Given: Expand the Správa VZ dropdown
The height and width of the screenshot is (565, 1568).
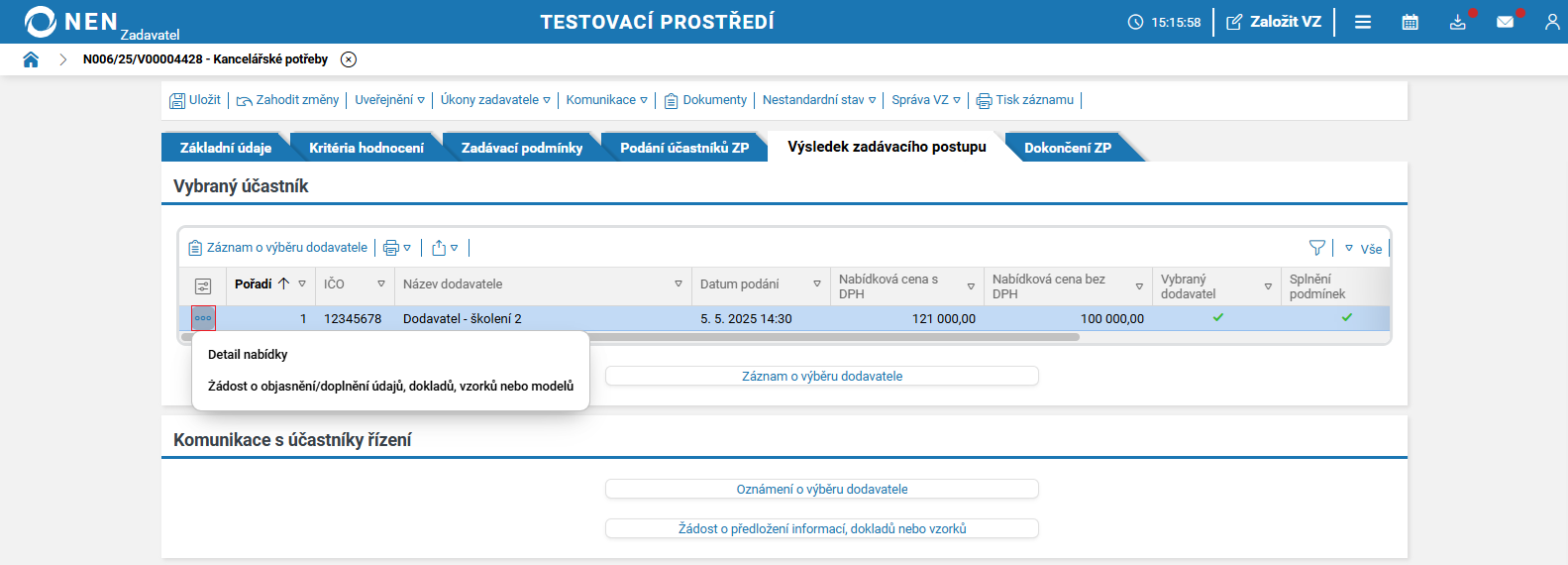Looking at the screenshot, I should (926, 100).
